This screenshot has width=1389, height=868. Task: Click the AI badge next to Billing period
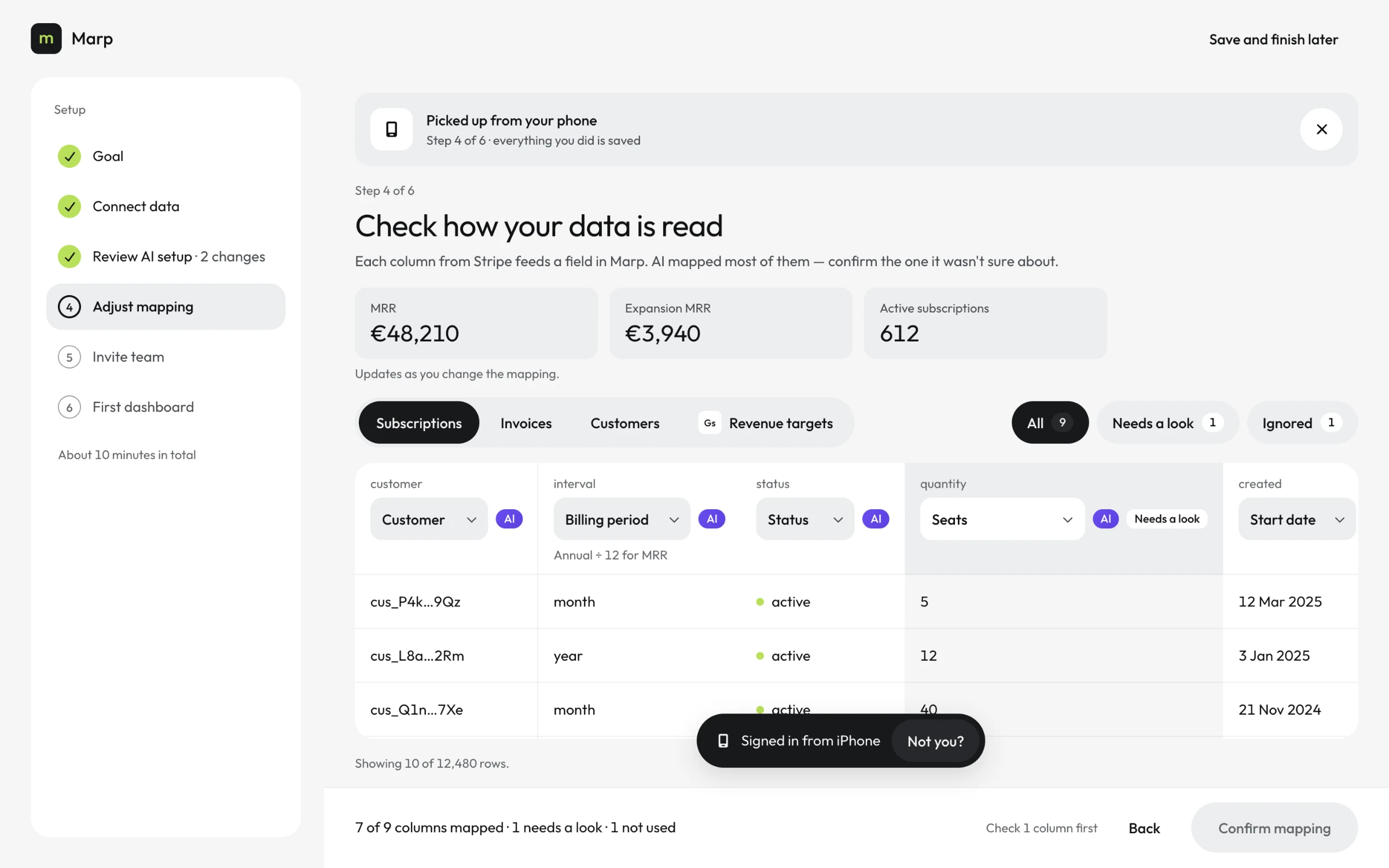pyautogui.click(x=712, y=519)
